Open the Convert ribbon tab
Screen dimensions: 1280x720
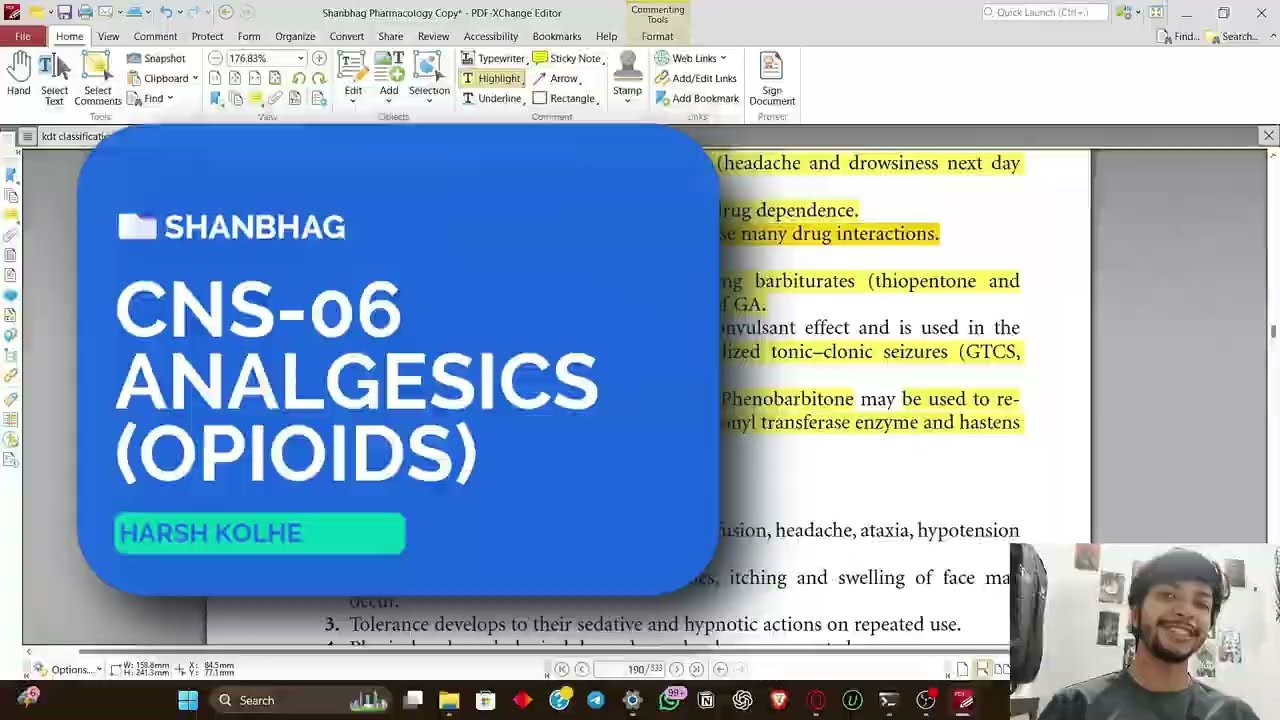[x=347, y=36]
